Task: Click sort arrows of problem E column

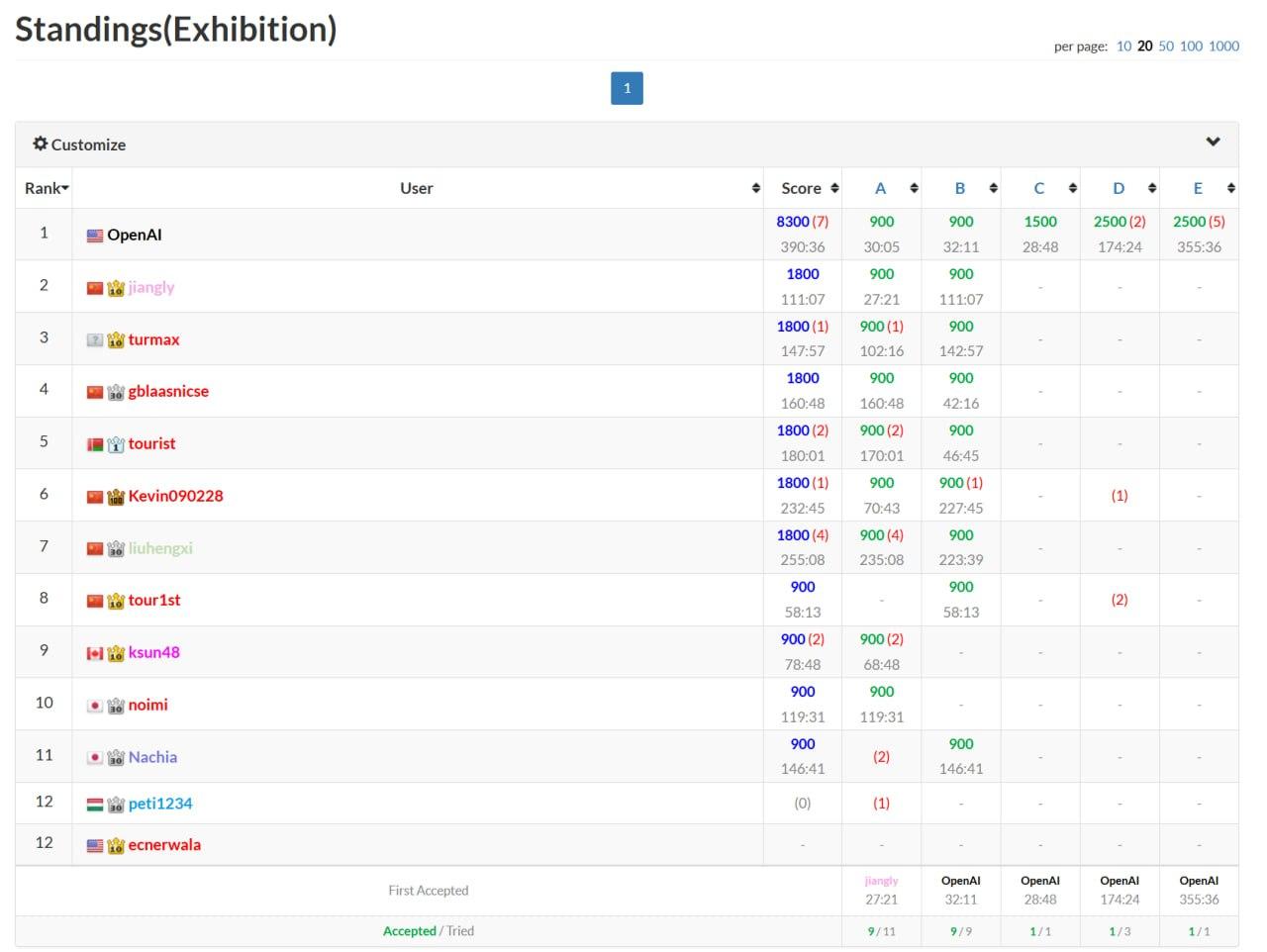Action: (1230, 188)
